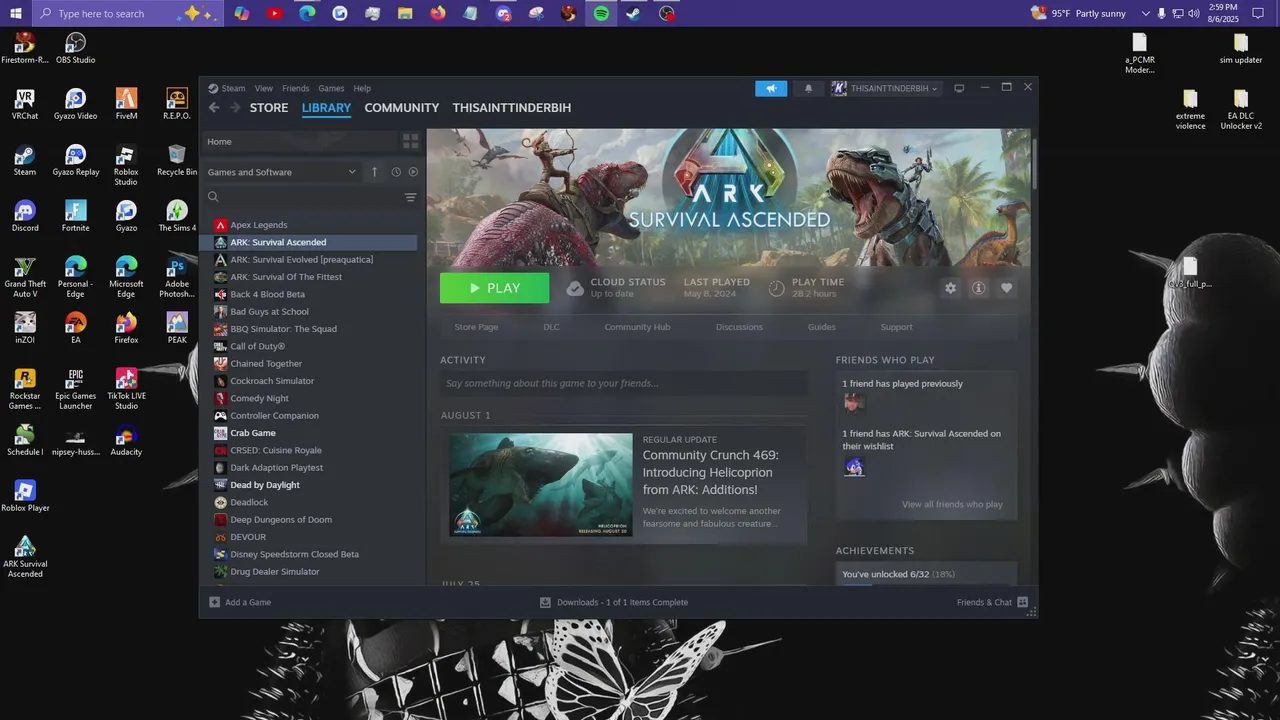This screenshot has height=720, width=1280.
Task: Click the activity comment input field
Action: tap(624, 383)
